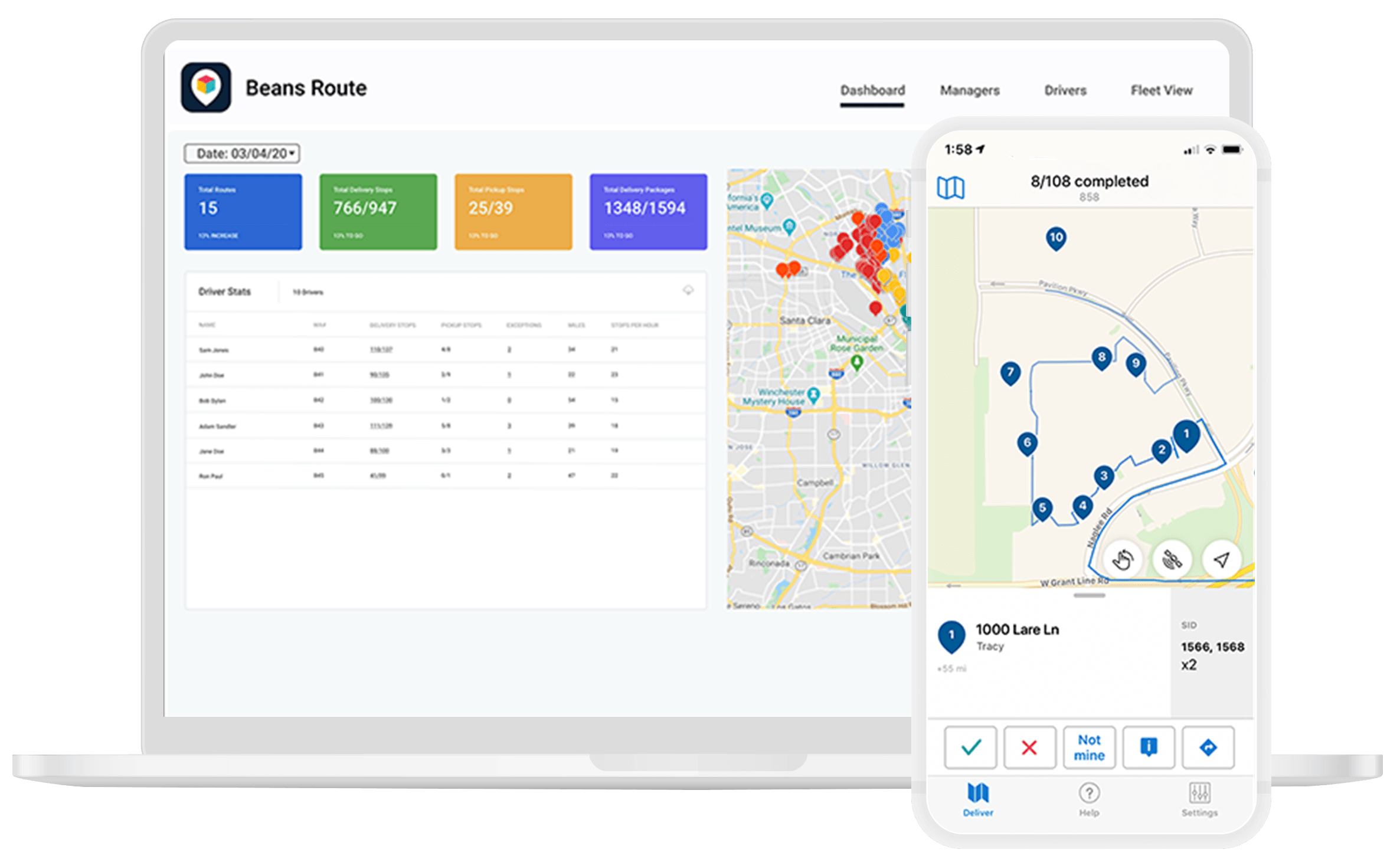
Task: Click the Driver Stats heading
Action: coord(224,291)
